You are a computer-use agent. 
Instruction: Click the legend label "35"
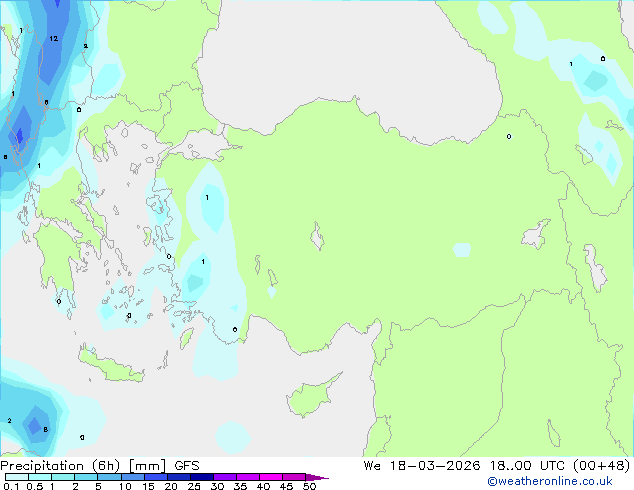[240, 486]
